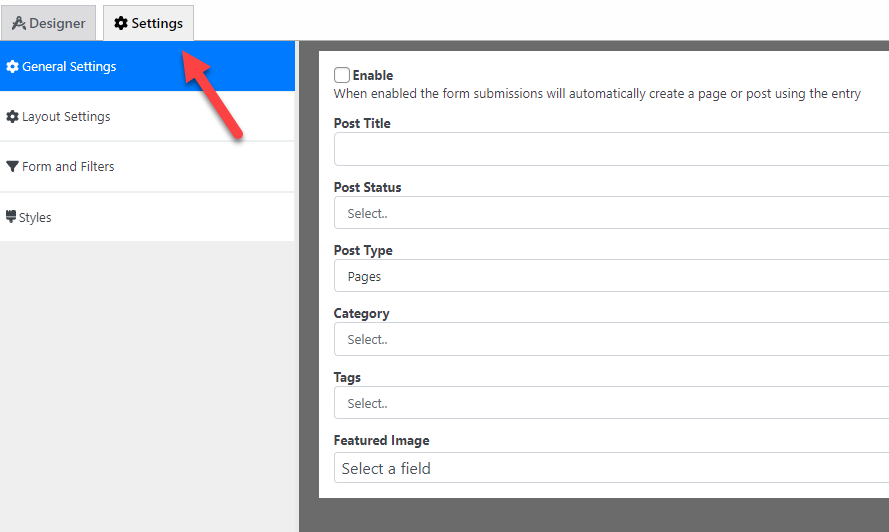Open Form and Filters section

coord(147,166)
